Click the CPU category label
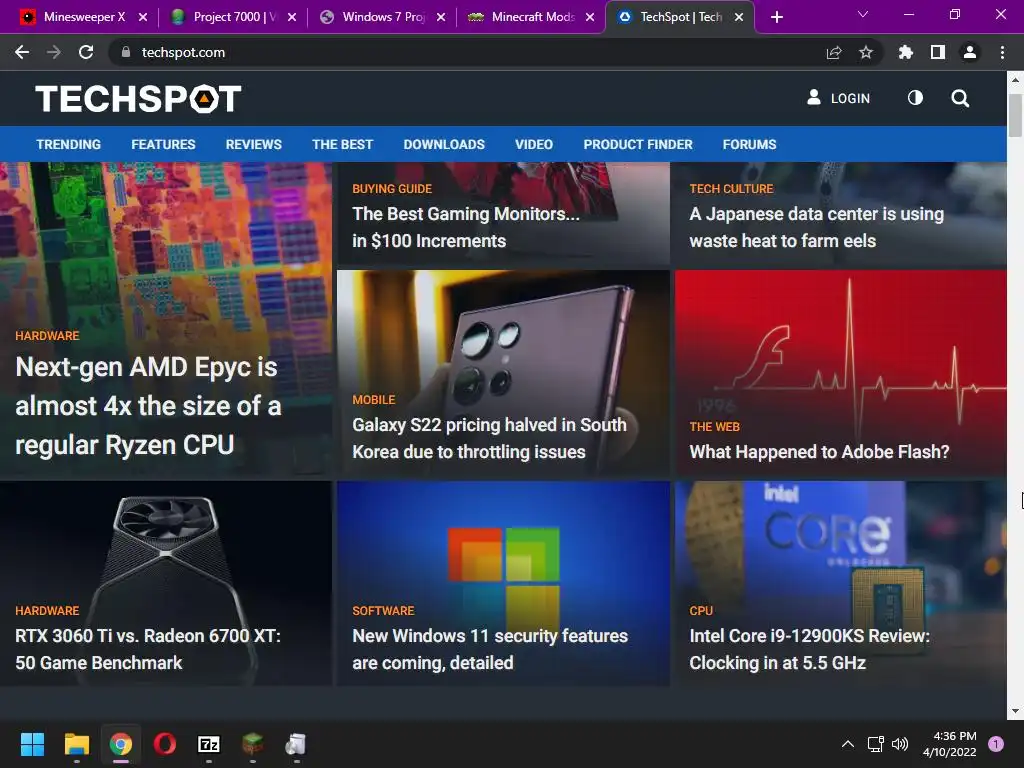The height and width of the screenshot is (768, 1024). pyautogui.click(x=701, y=611)
